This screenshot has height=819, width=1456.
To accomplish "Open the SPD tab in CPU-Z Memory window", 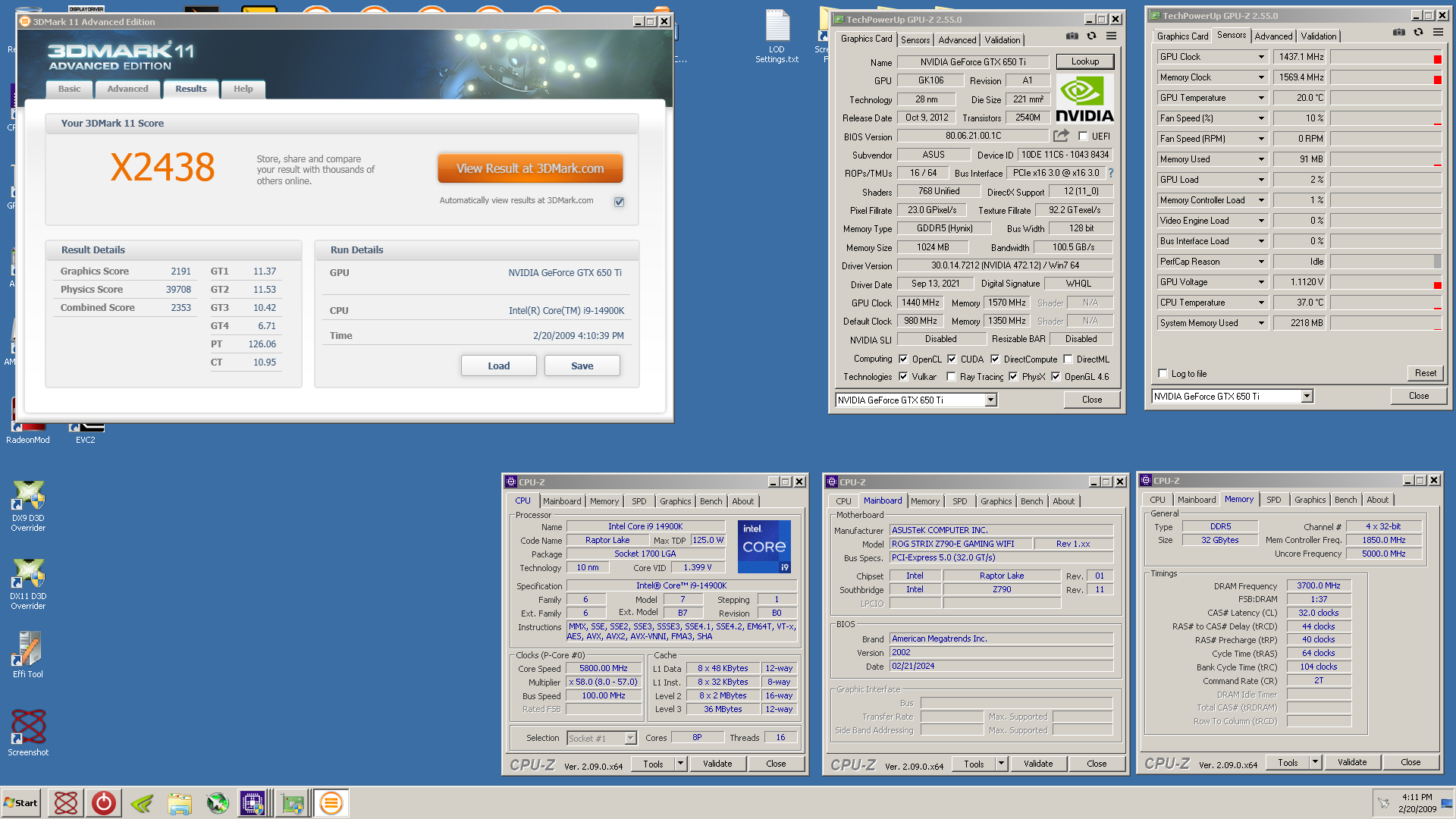I will 1274,500.
